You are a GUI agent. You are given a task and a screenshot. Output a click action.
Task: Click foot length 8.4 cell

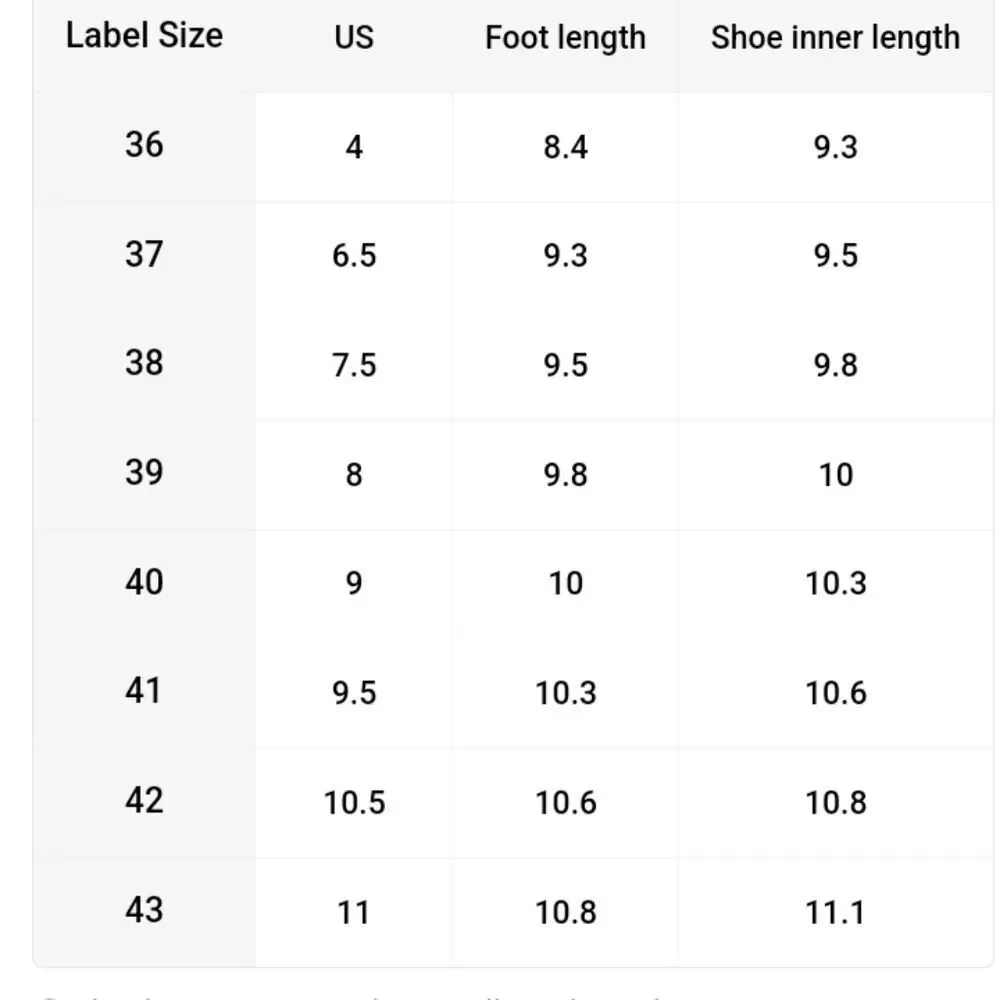pos(565,147)
